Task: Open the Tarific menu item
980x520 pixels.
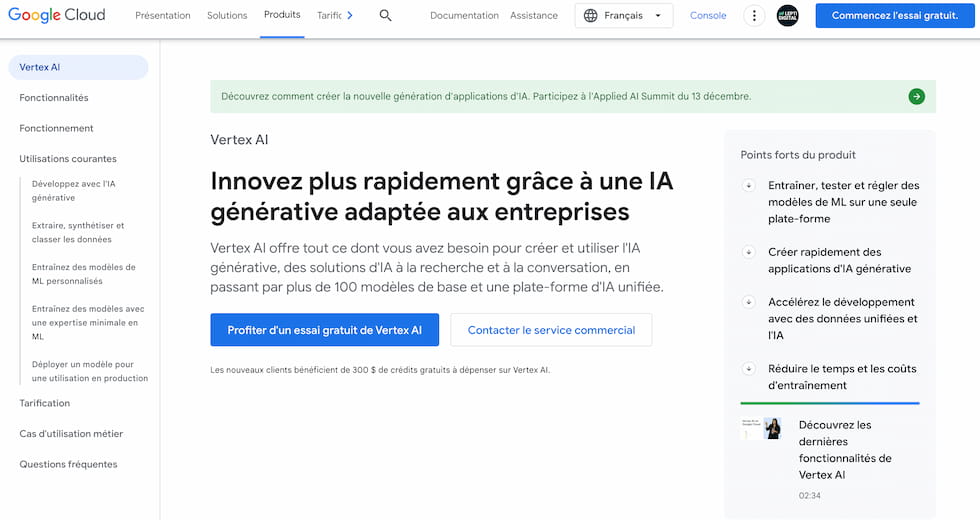Action: (329, 16)
